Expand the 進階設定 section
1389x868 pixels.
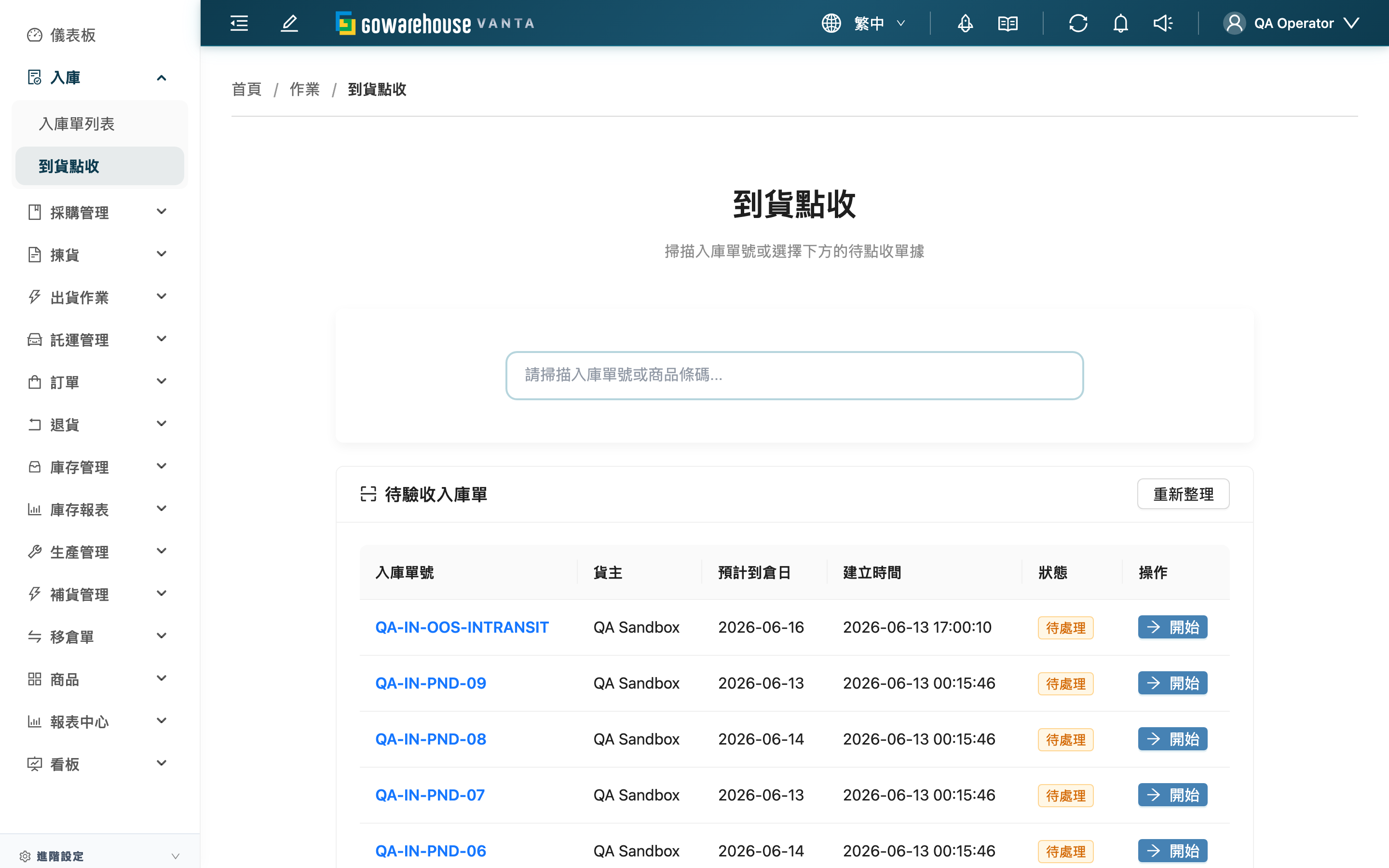click(100, 856)
